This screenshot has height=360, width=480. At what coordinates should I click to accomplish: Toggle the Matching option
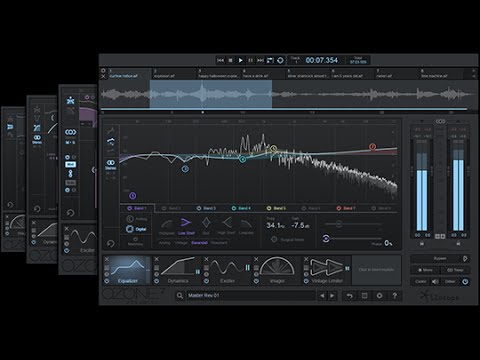click(135, 242)
